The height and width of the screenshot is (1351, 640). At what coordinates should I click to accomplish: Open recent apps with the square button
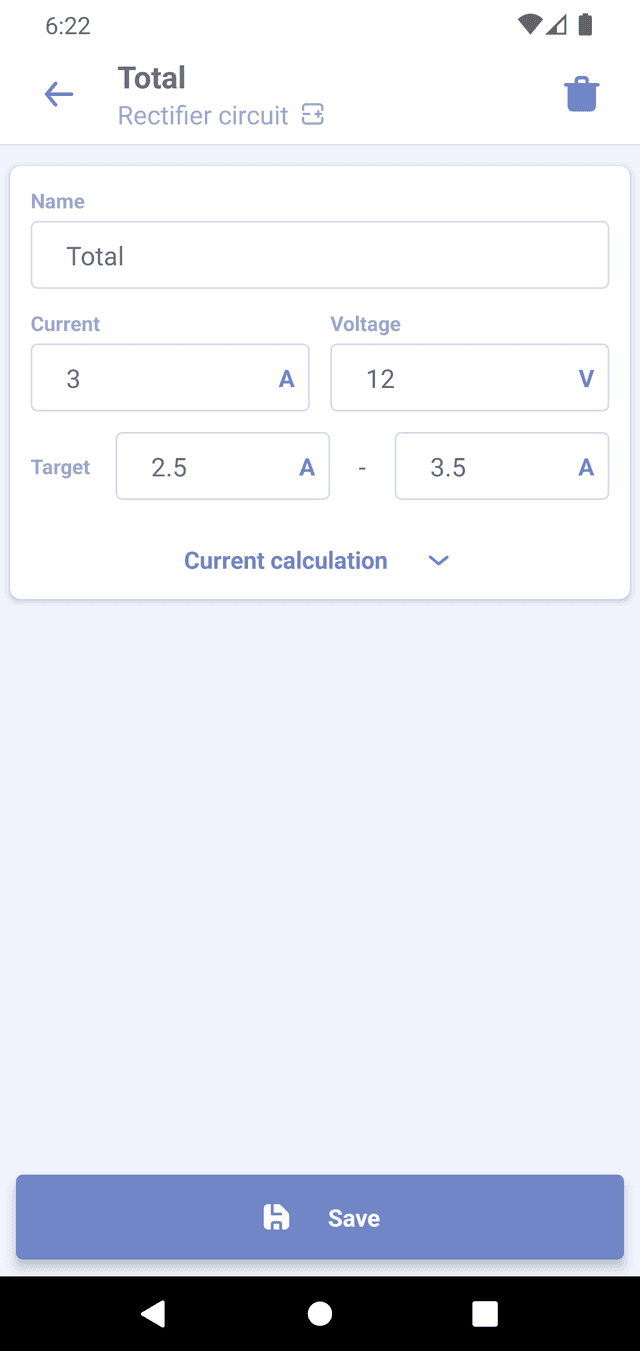pos(485,1313)
